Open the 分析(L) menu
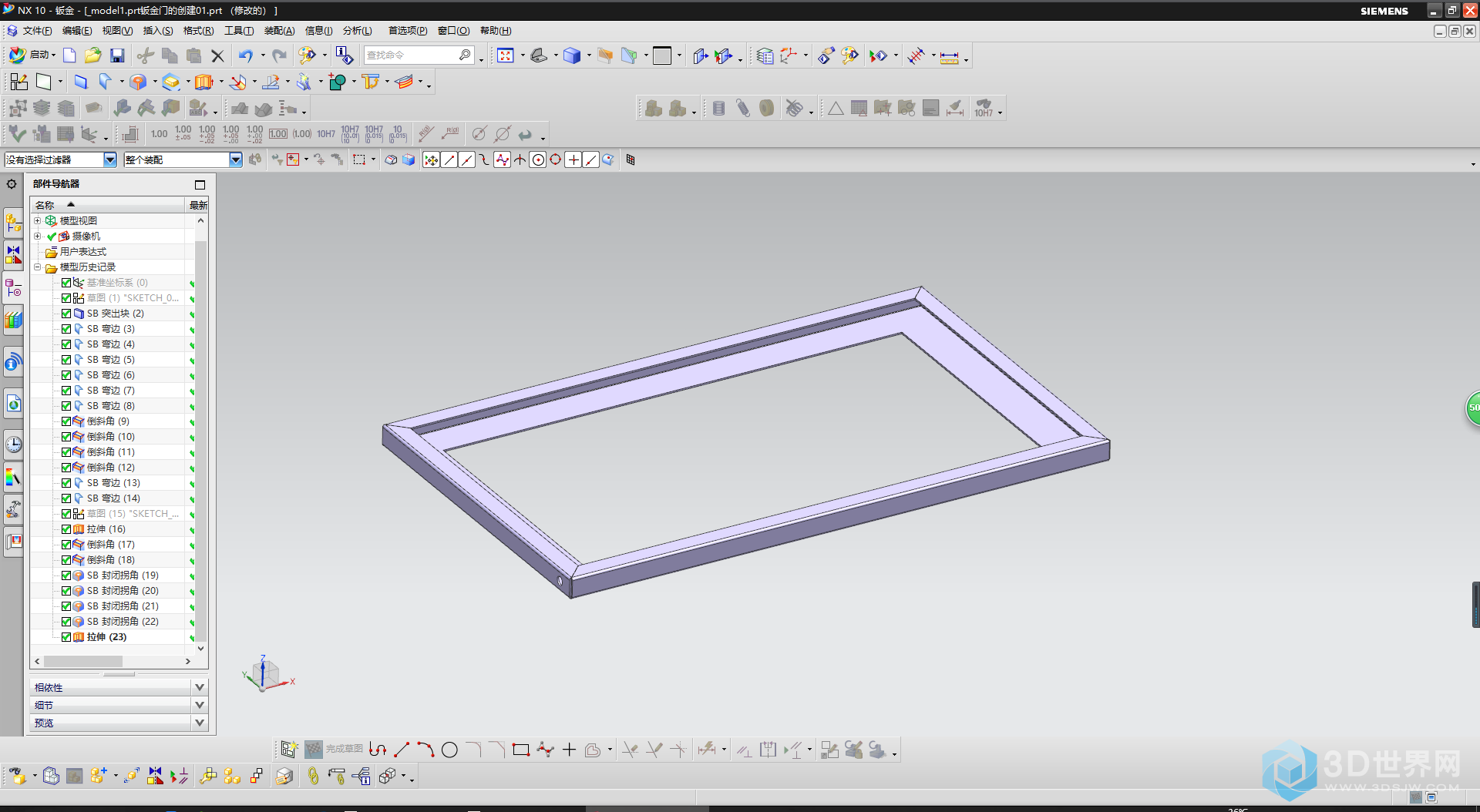 pyautogui.click(x=358, y=31)
